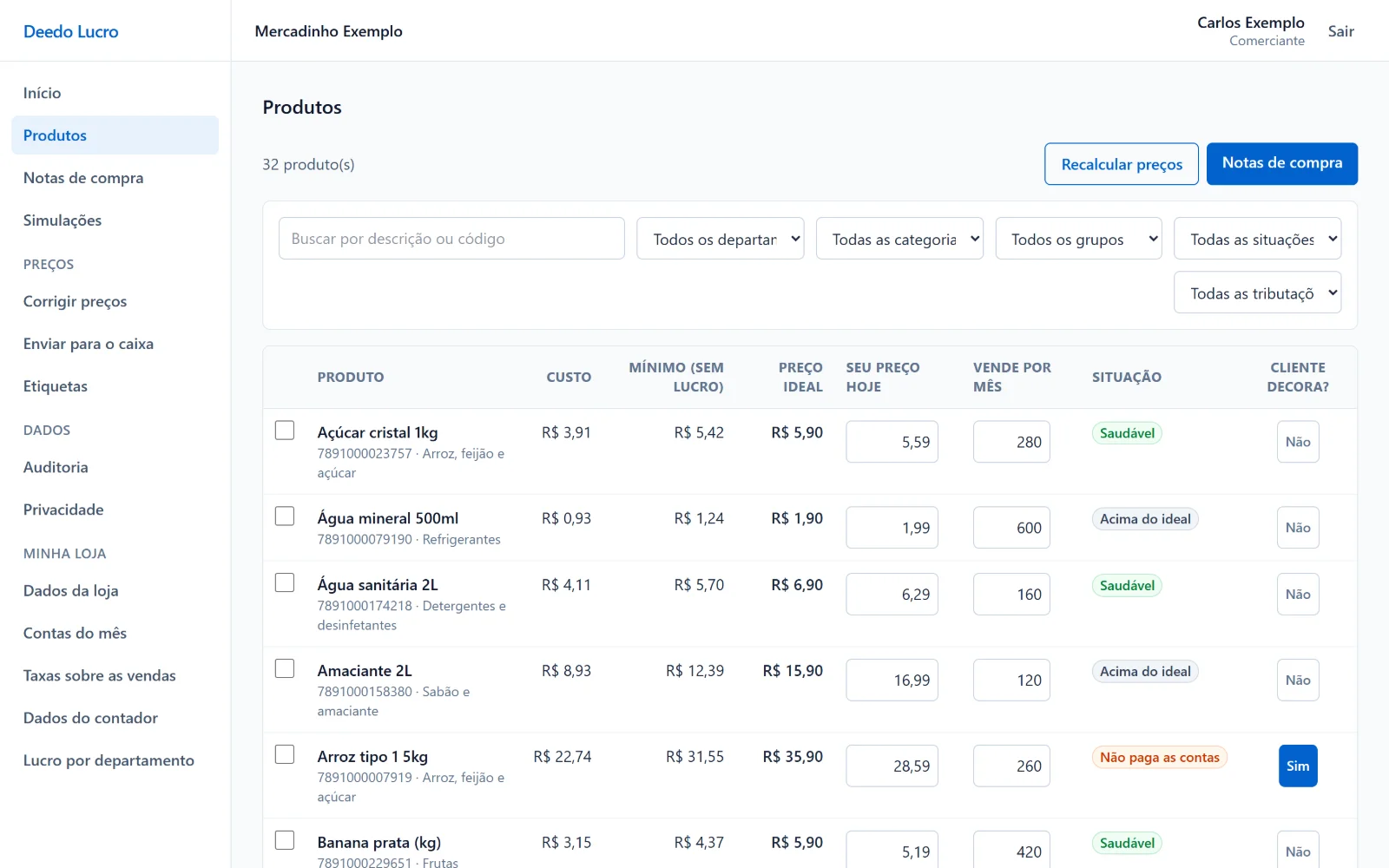The width and height of the screenshot is (1389, 868).
Task: Open the Todos os departamentos dropdown
Action: [x=721, y=239]
